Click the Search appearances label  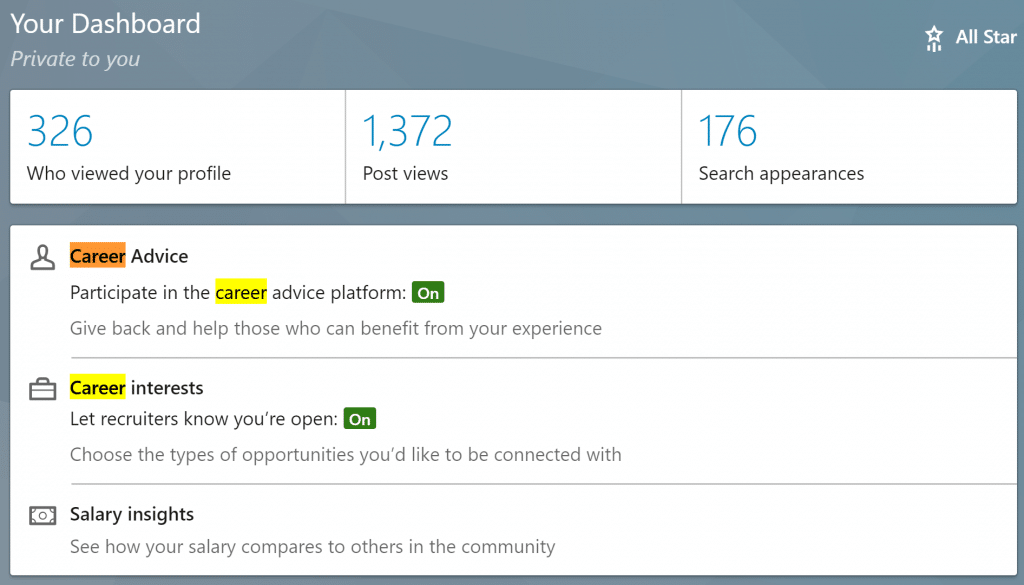[x=781, y=174]
